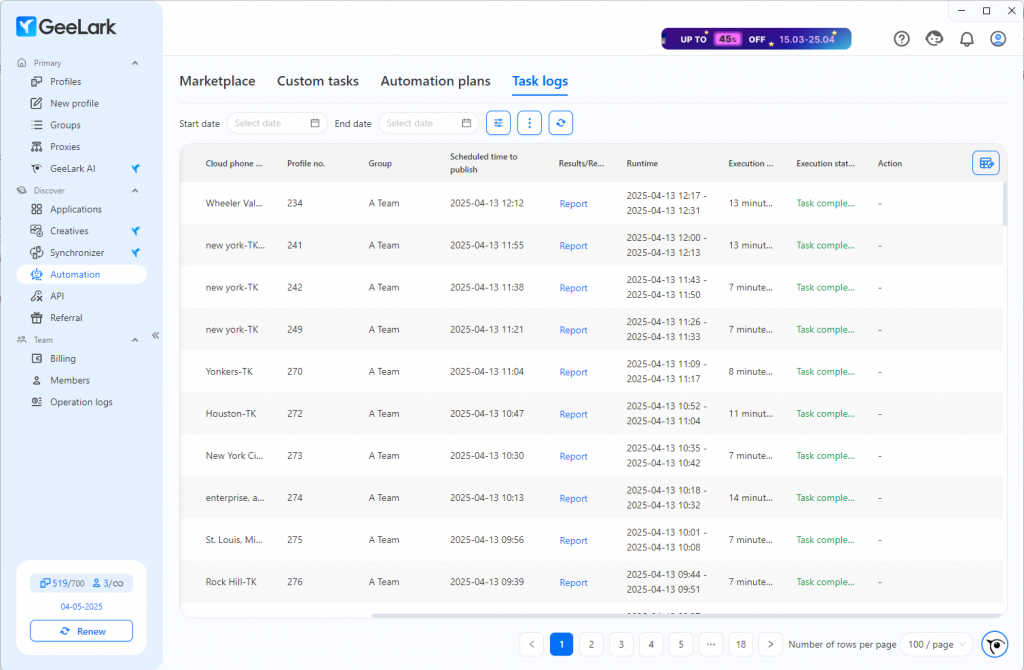The image size is (1024, 670).
Task: Open Report for Rock Hill-TK row
Action: click(x=573, y=582)
